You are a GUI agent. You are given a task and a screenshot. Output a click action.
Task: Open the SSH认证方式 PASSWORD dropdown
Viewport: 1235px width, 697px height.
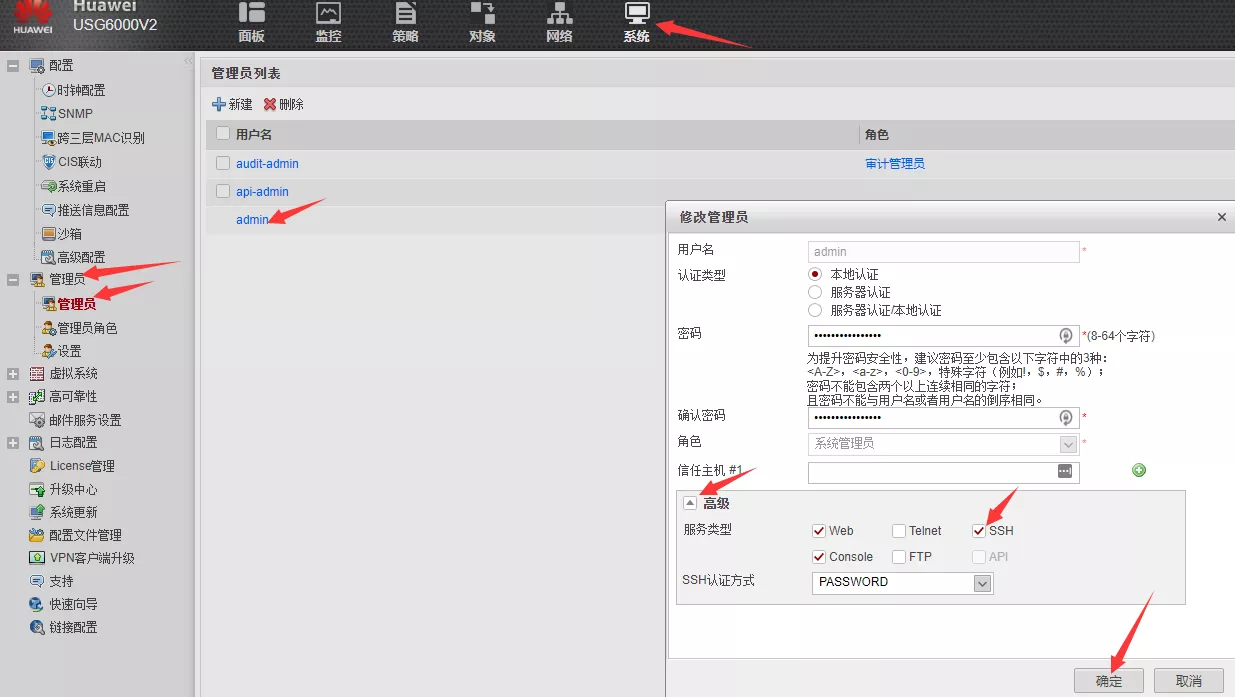[x=982, y=583]
